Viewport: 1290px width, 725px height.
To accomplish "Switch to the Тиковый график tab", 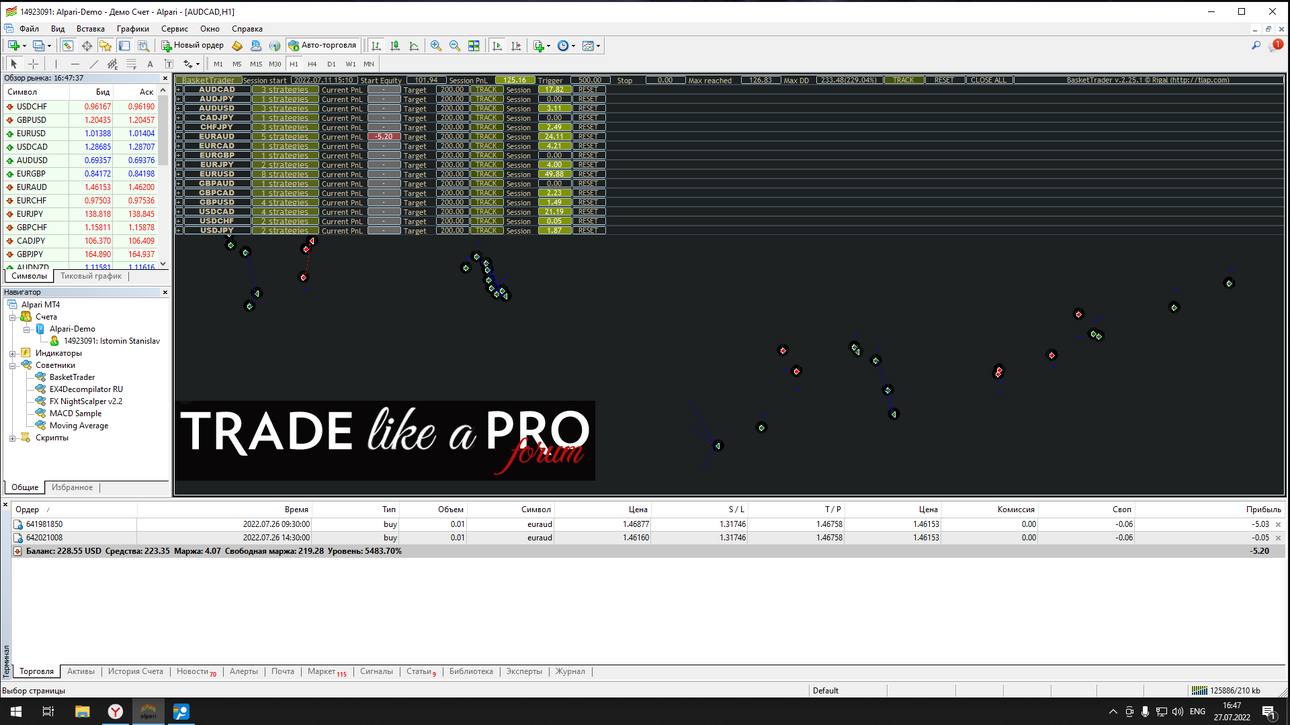I will click(x=91, y=276).
